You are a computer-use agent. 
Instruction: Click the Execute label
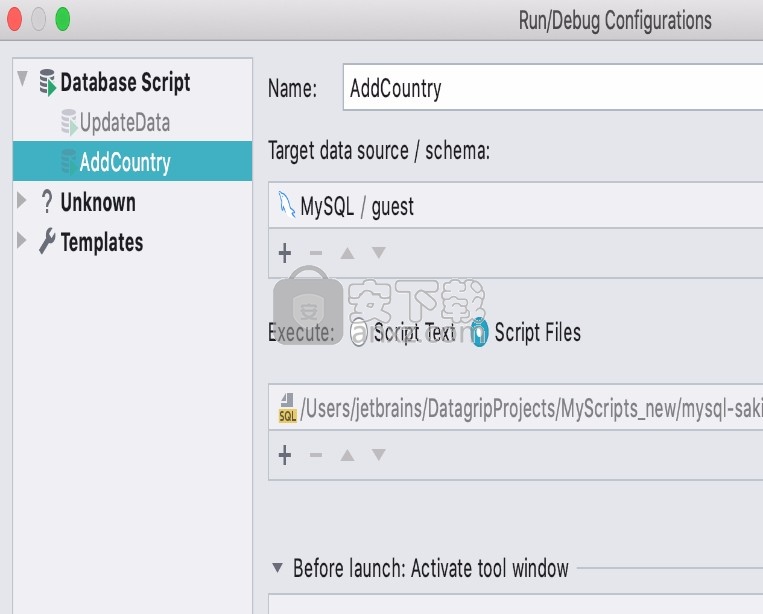(301, 332)
